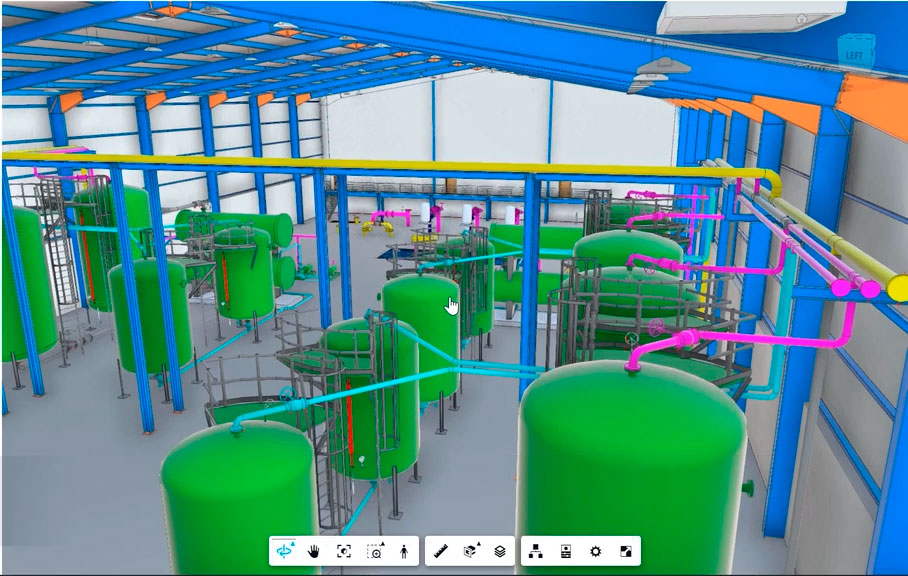
Task: Toggle the Explode Model layers icon
Action: 500,551
